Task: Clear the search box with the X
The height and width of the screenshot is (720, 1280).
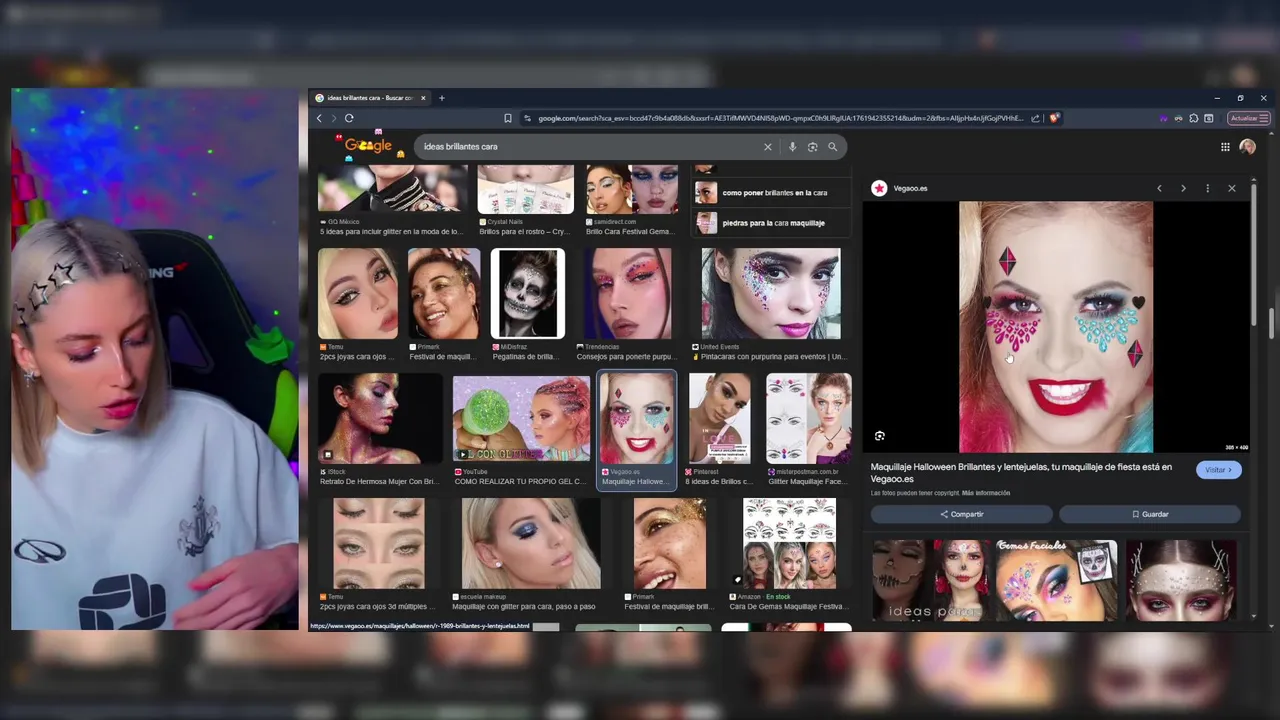Action: (x=768, y=147)
